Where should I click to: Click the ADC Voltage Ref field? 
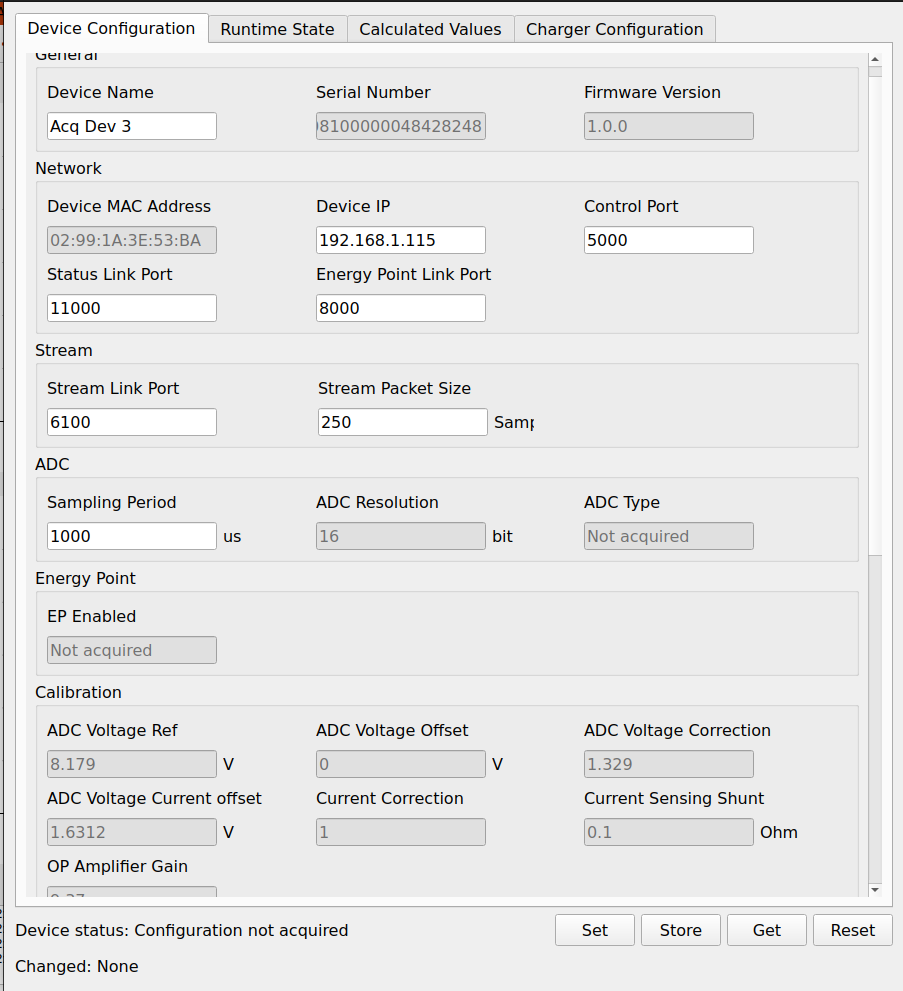(x=132, y=764)
